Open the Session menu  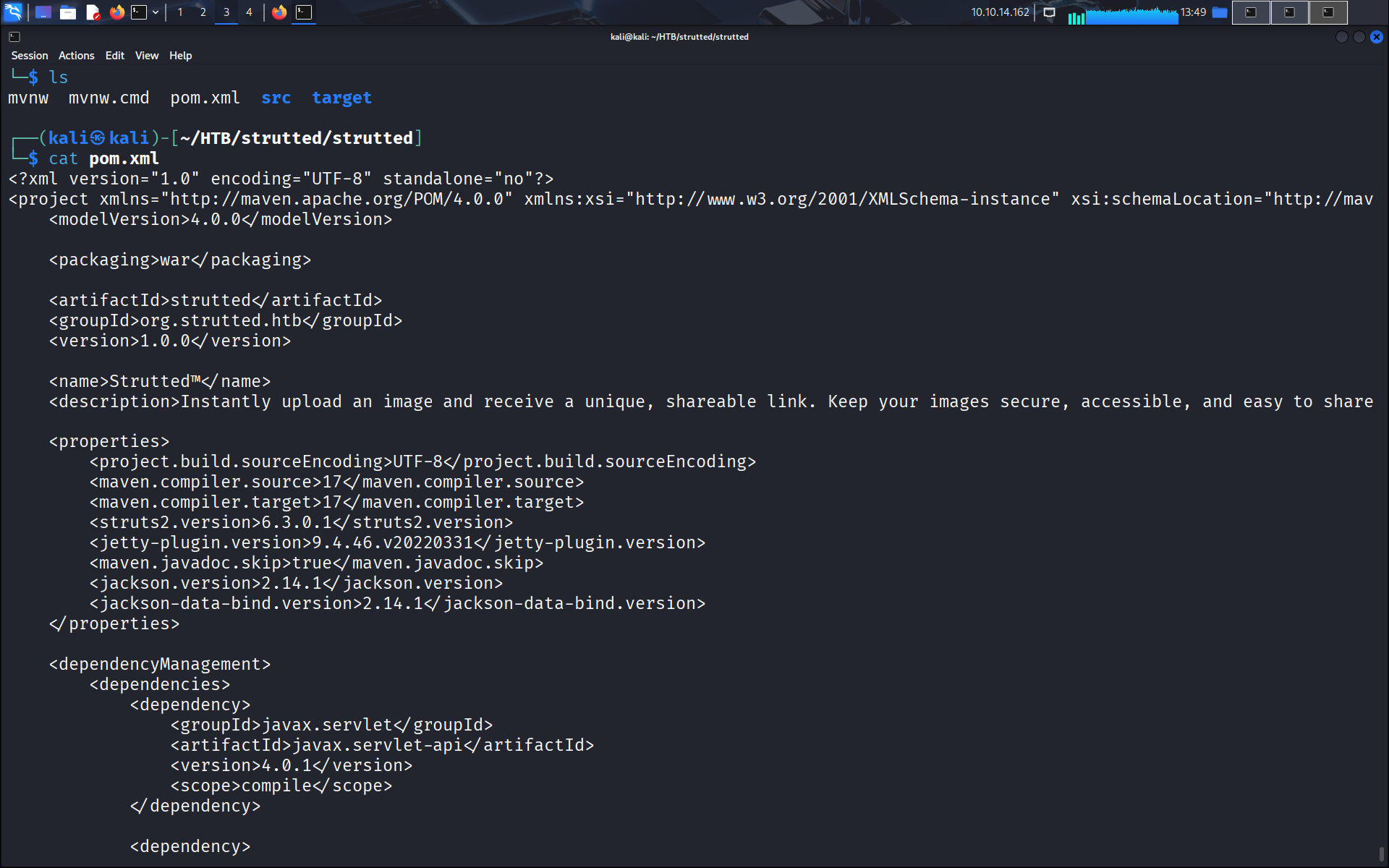(x=30, y=56)
